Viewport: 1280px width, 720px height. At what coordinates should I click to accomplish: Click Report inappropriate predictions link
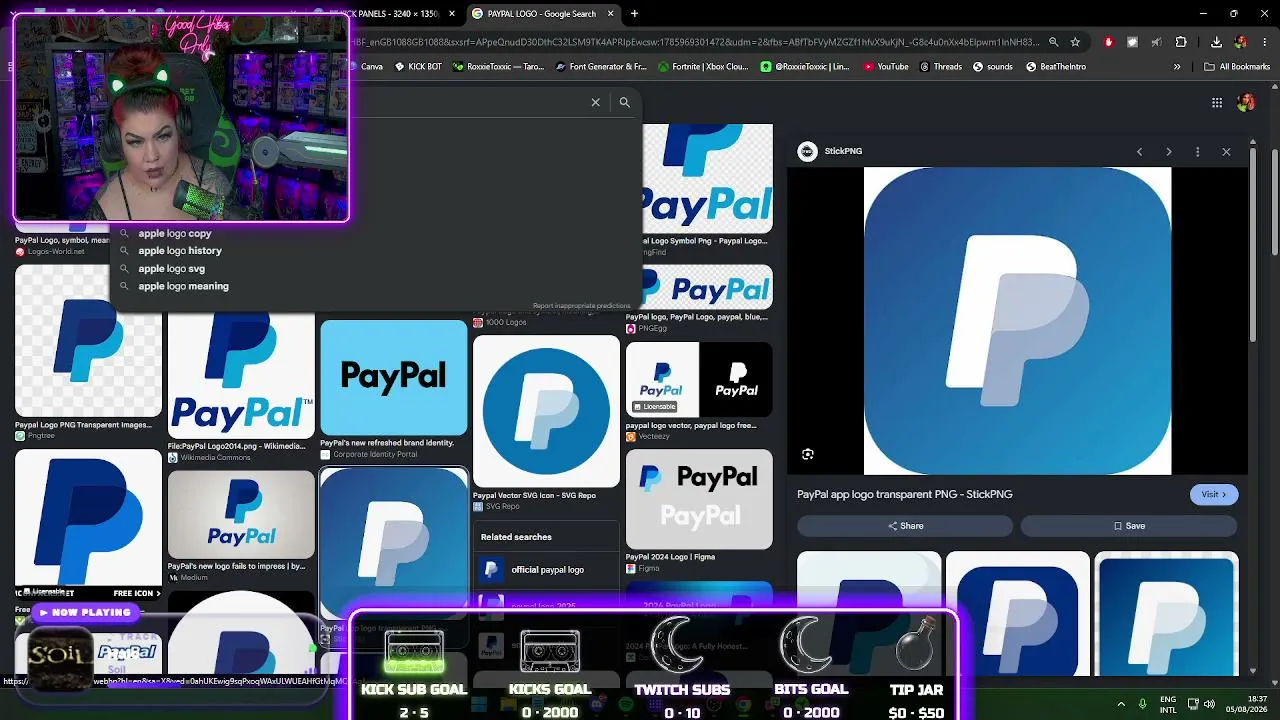(x=581, y=306)
